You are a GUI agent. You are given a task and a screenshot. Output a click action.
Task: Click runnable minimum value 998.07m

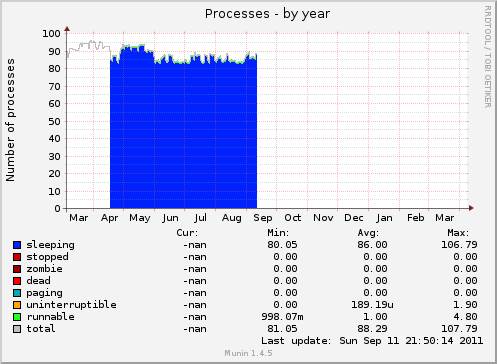click(282, 317)
